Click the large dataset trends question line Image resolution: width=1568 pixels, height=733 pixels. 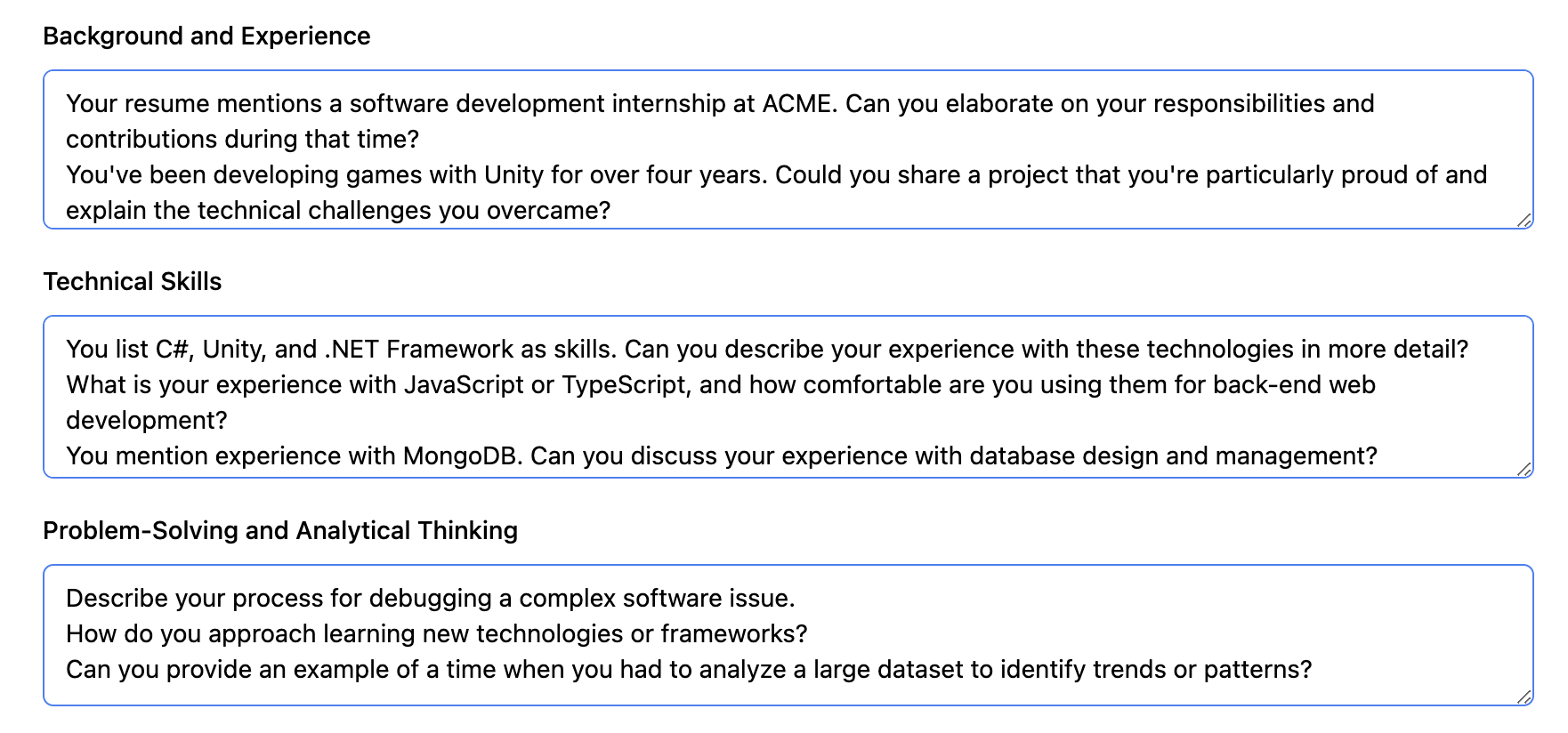[x=688, y=670]
